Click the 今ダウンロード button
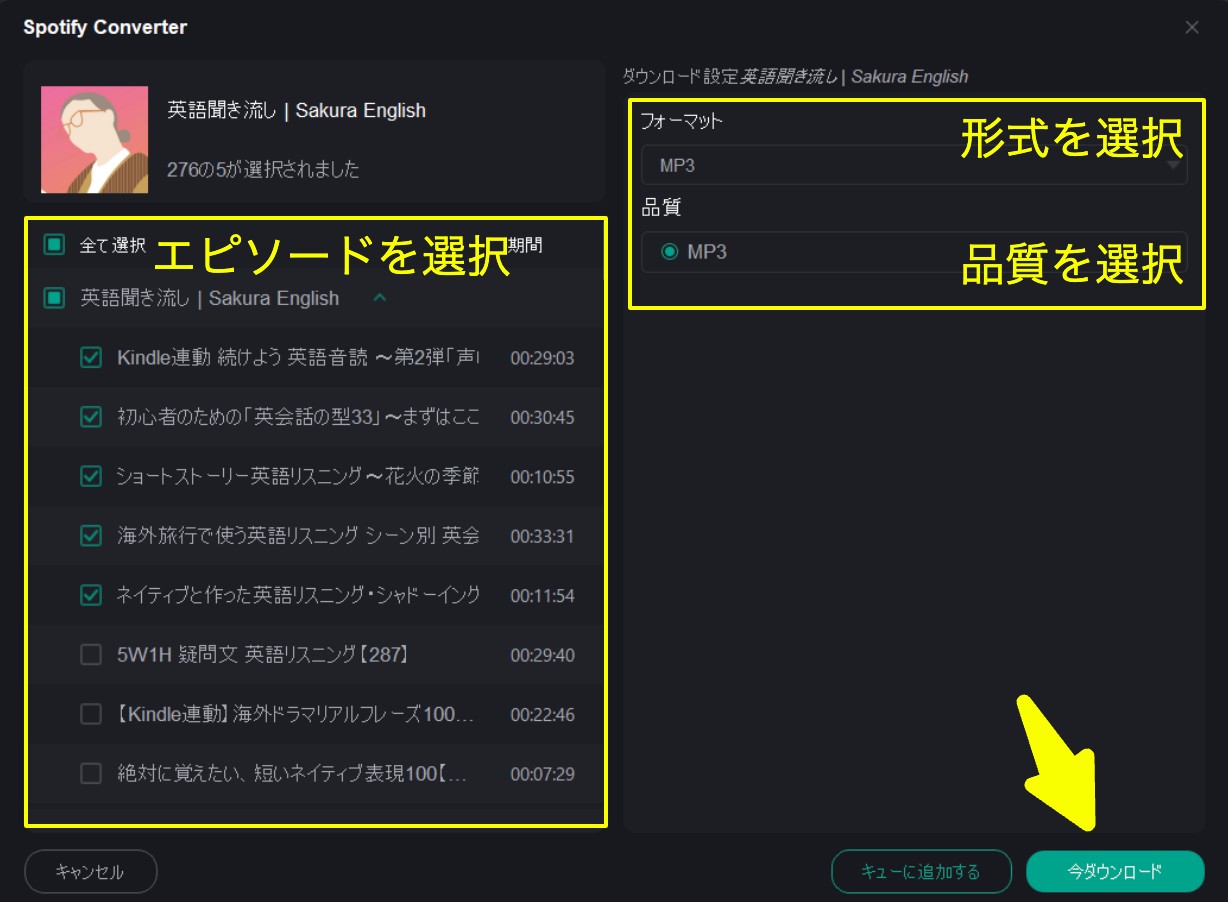This screenshot has width=1228, height=902. pos(1115,871)
